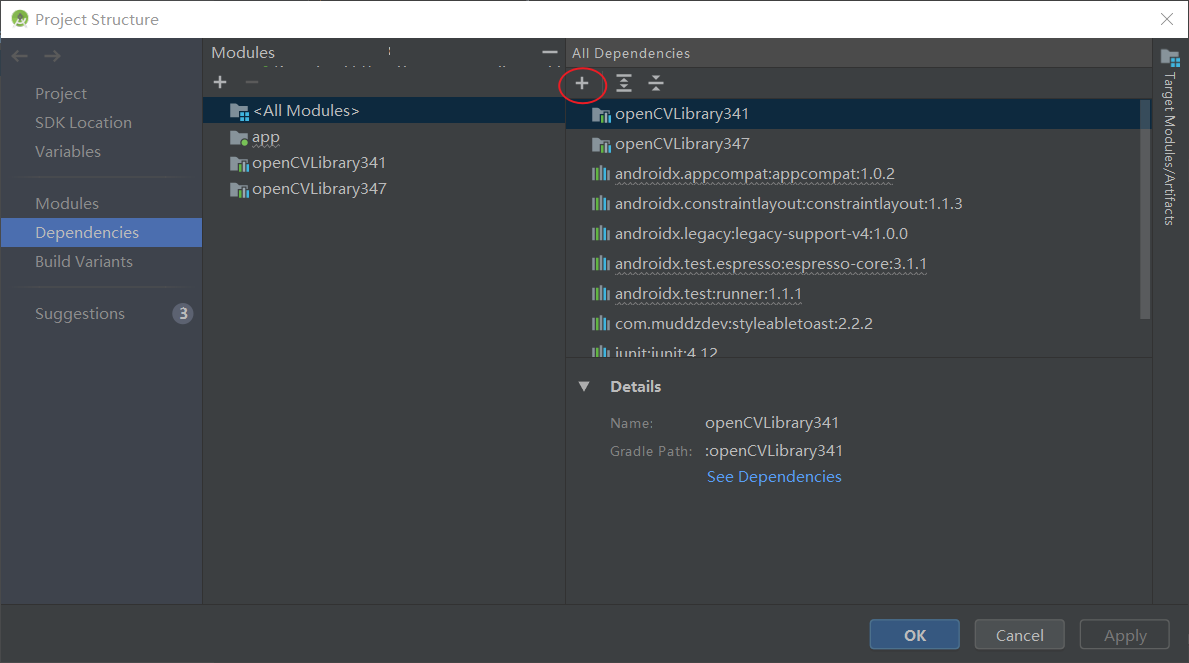Click Gradle Path value :openCVLibrary341
This screenshot has width=1189, height=663.
click(x=773, y=451)
